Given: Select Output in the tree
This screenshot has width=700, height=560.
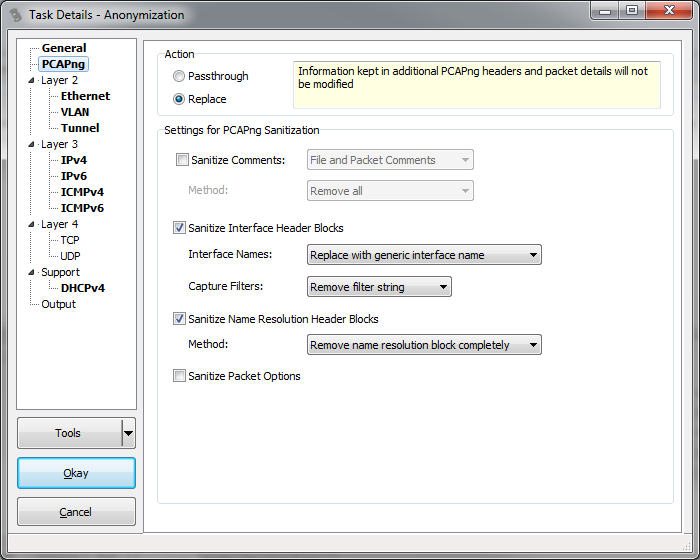Looking at the screenshot, I should click(58, 304).
